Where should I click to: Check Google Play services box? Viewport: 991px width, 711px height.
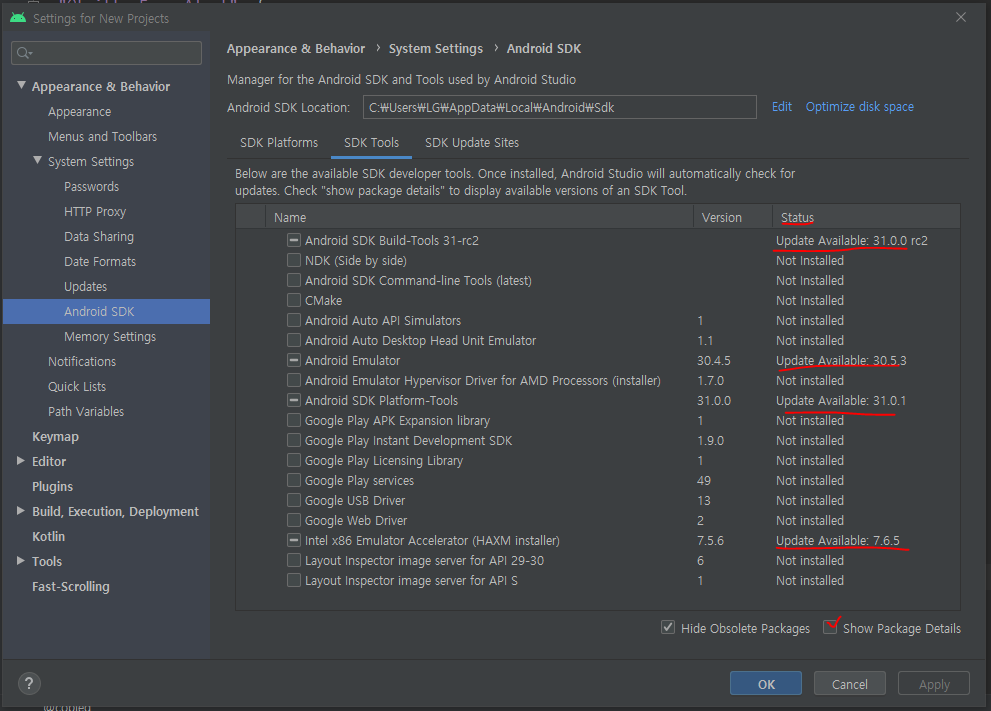[x=293, y=480]
